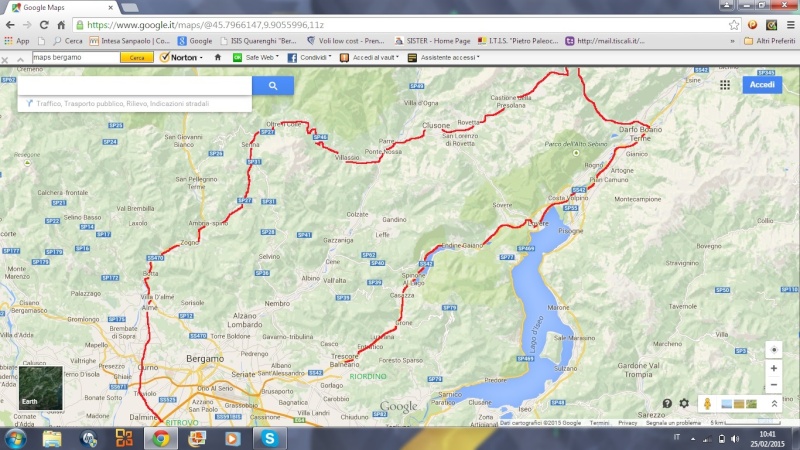
Task: Open the Privacy link in map footer
Action: (x=628, y=423)
